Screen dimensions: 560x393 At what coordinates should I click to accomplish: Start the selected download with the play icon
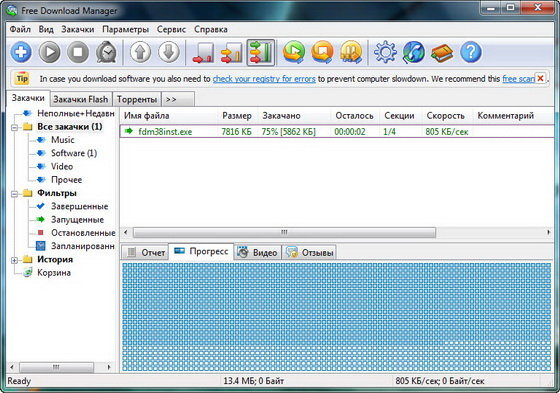(x=49, y=53)
